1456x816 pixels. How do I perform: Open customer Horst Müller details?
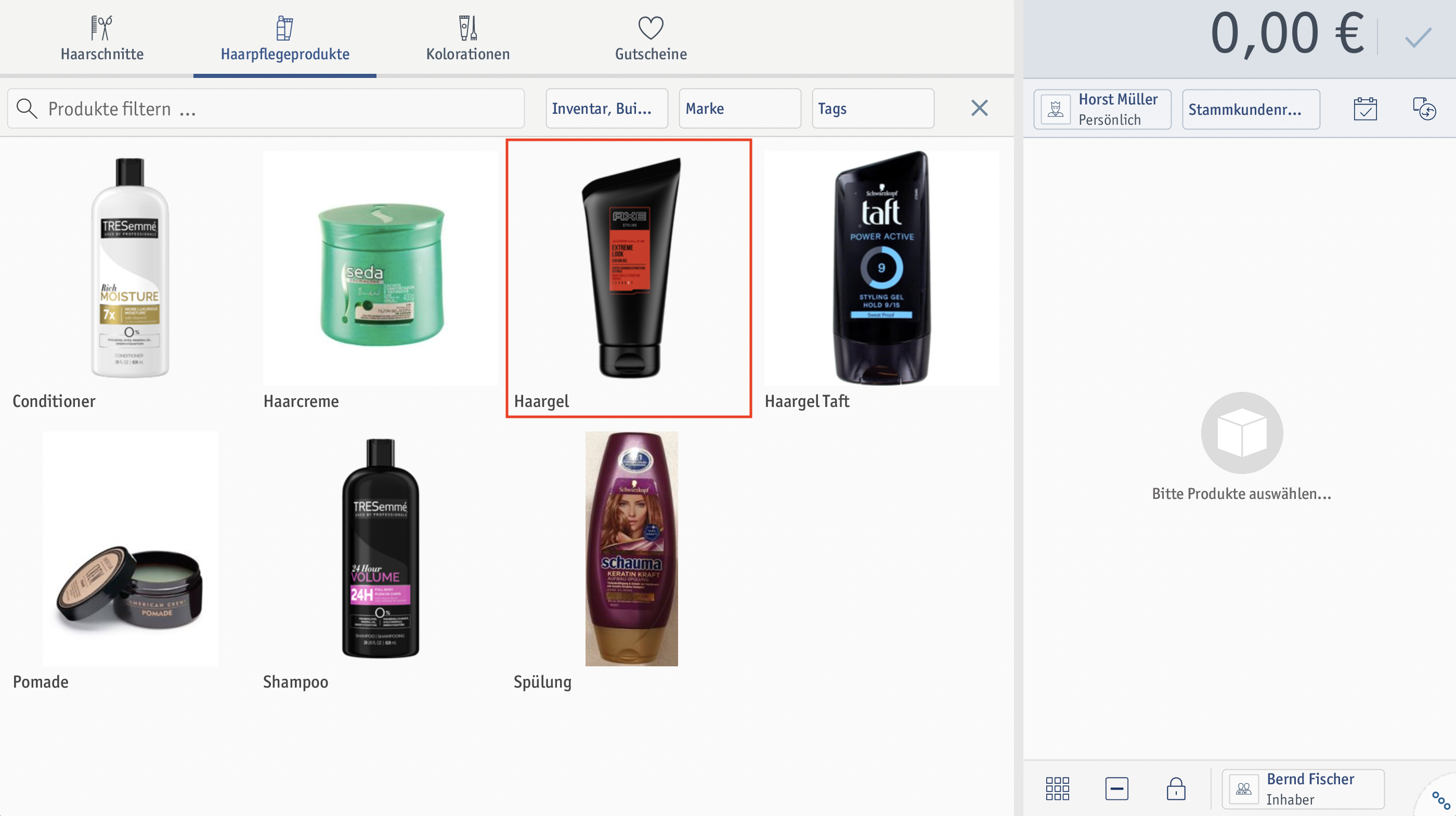(1102, 109)
